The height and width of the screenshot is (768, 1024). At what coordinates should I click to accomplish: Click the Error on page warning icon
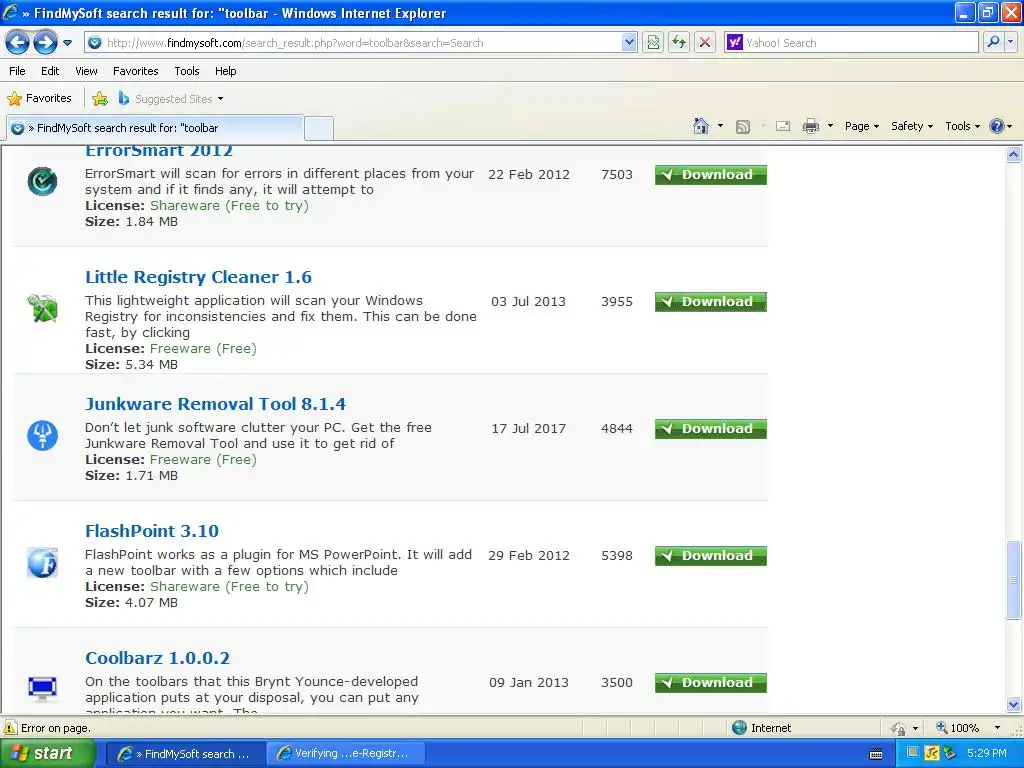coord(10,728)
